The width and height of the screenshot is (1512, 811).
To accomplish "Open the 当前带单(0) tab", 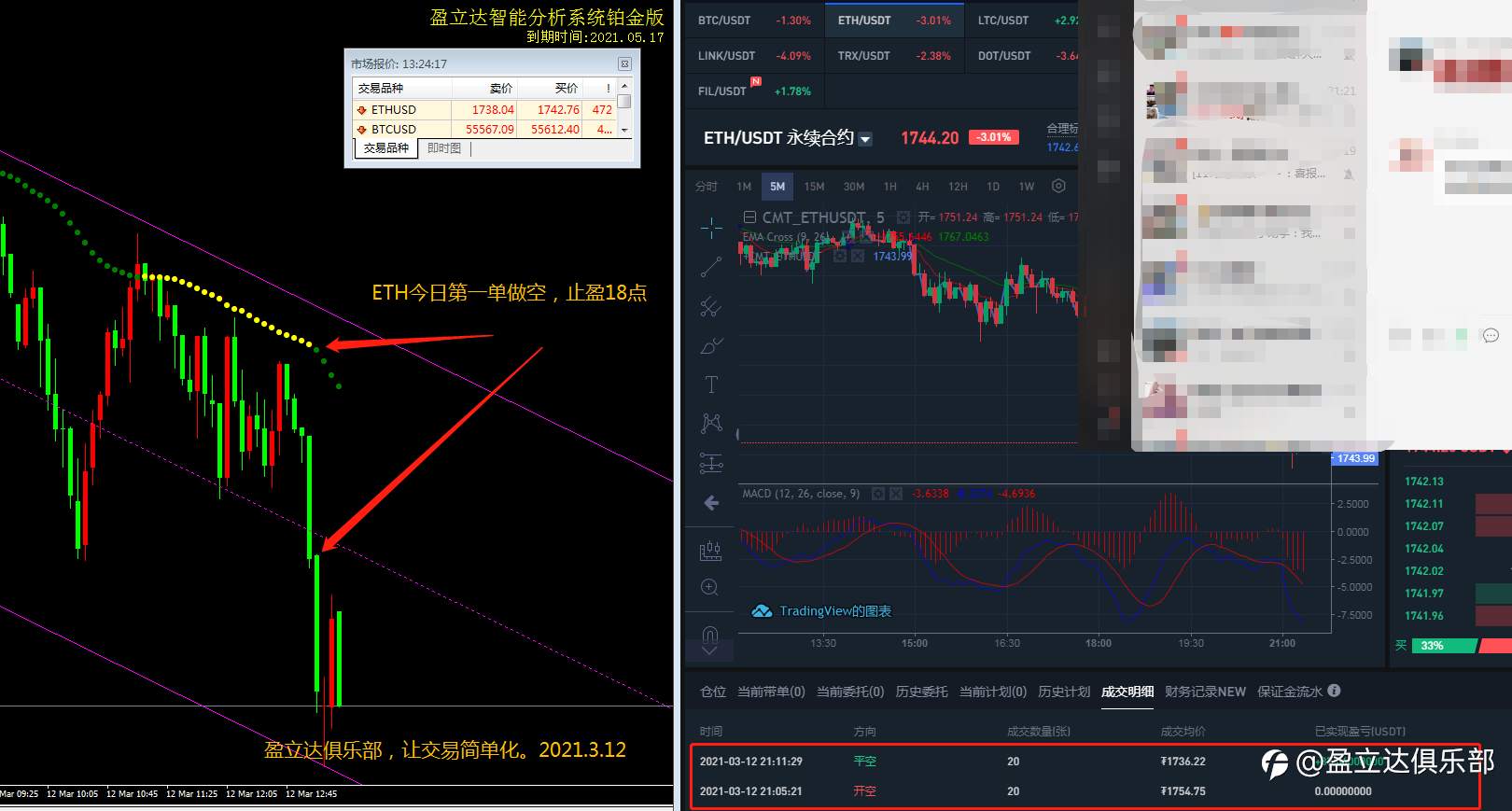I will coord(771,692).
